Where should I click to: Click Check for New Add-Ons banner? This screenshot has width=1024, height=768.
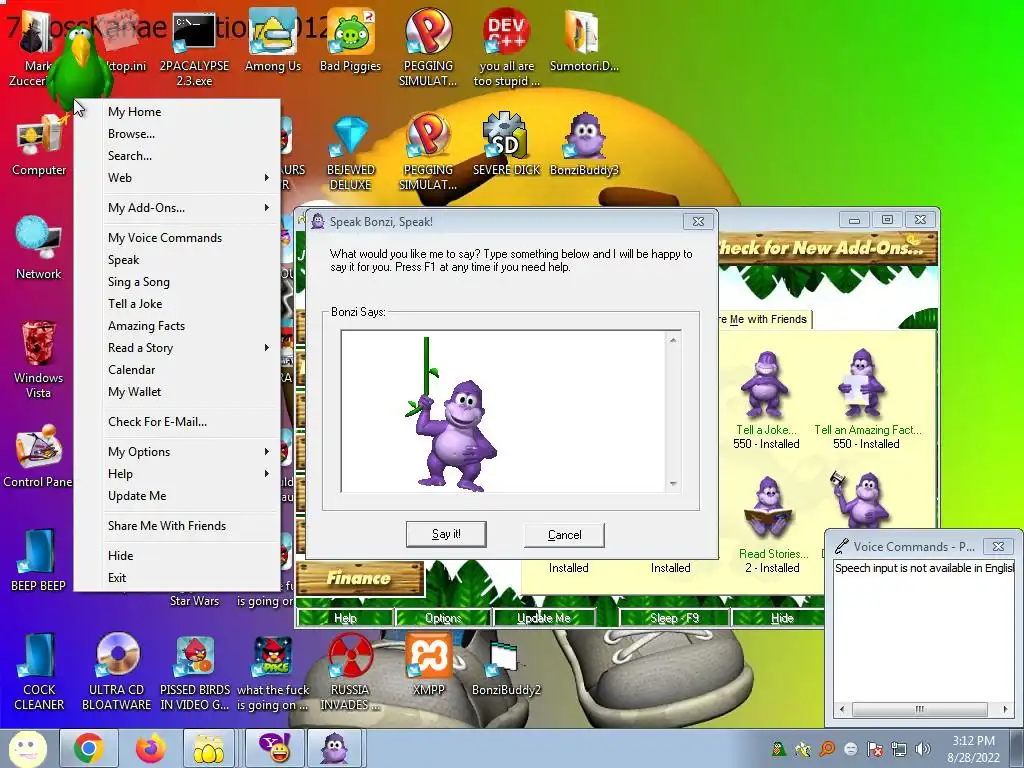pyautogui.click(x=827, y=248)
